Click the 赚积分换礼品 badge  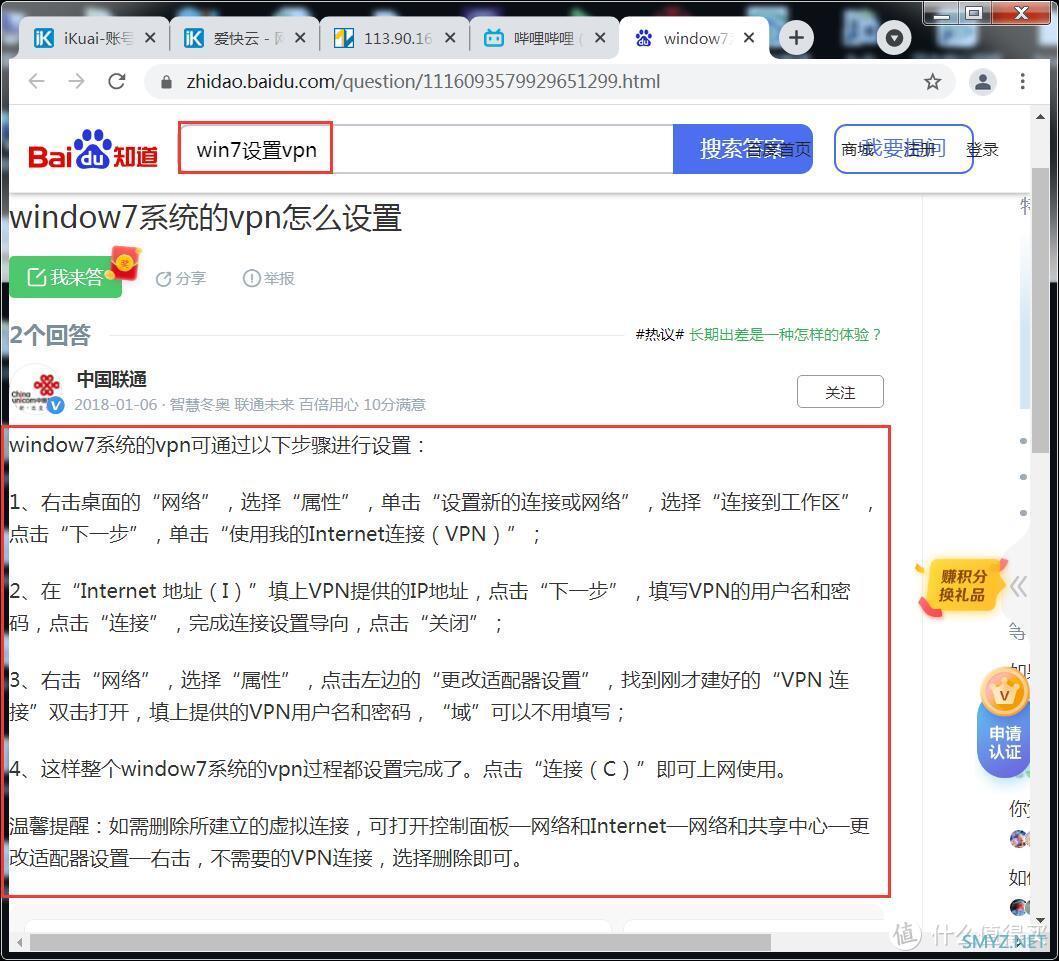tap(961, 586)
